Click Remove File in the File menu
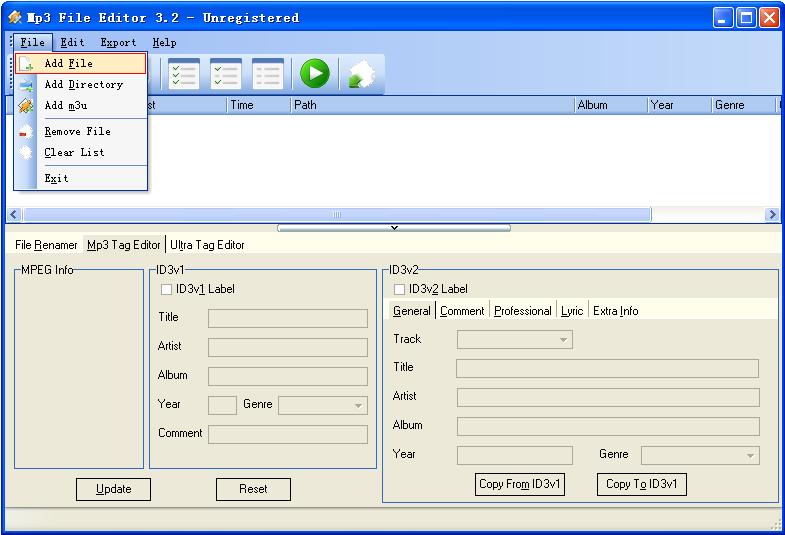785x535 pixels. 77,131
